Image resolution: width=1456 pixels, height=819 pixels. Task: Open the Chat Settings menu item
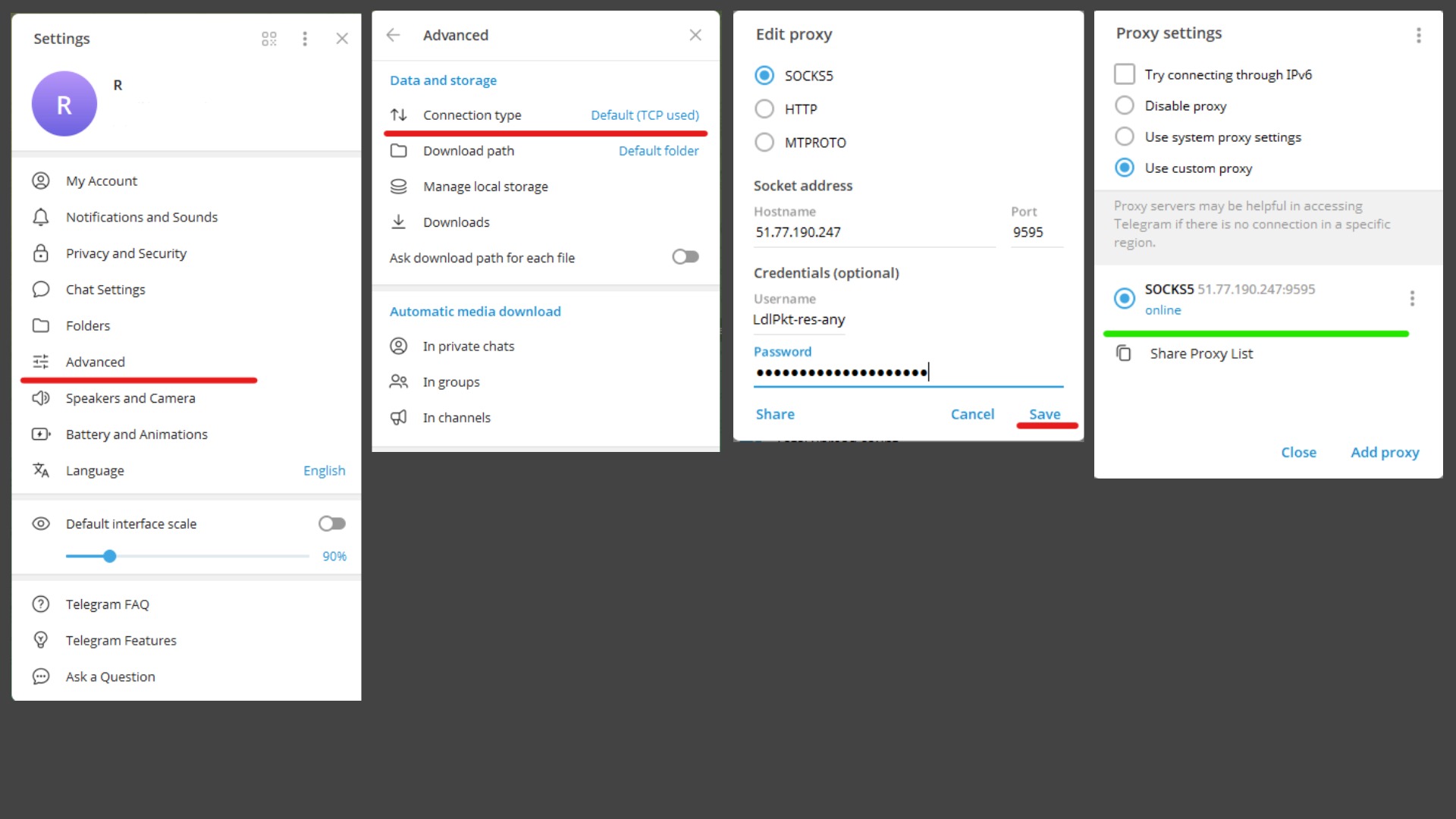105,290
